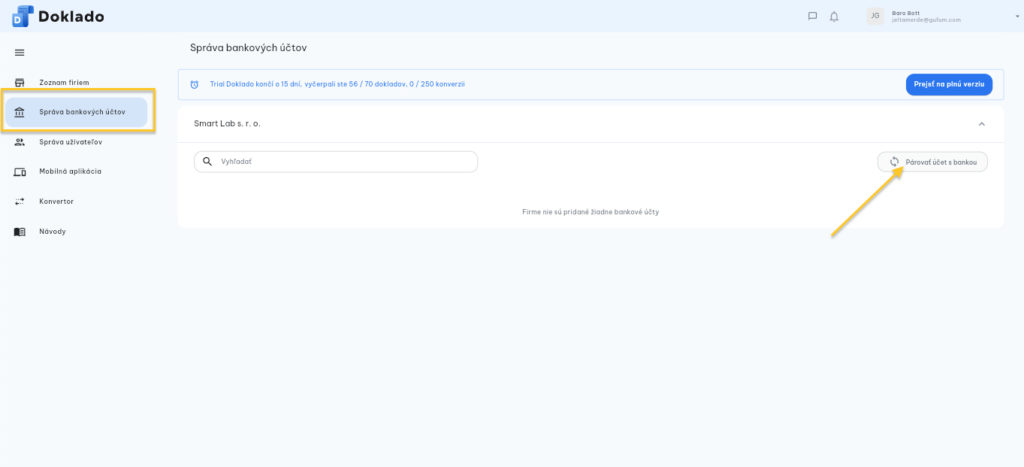Click the trial ending notice text
The height and width of the screenshot is (467, 1024).
click(x=337, y=84)
